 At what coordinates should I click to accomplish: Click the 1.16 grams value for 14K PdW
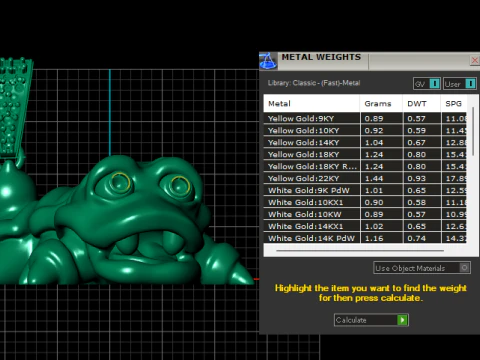tap(374, 238)
